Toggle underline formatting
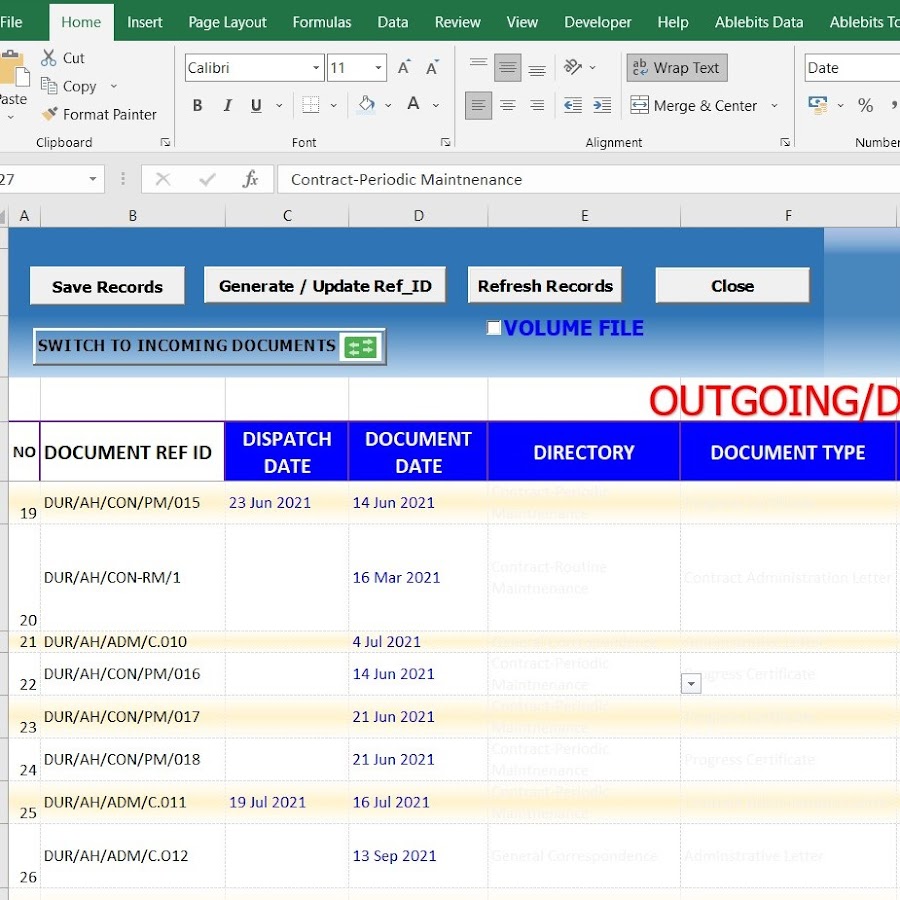This screenshot has height=900, width=900. 256,105
